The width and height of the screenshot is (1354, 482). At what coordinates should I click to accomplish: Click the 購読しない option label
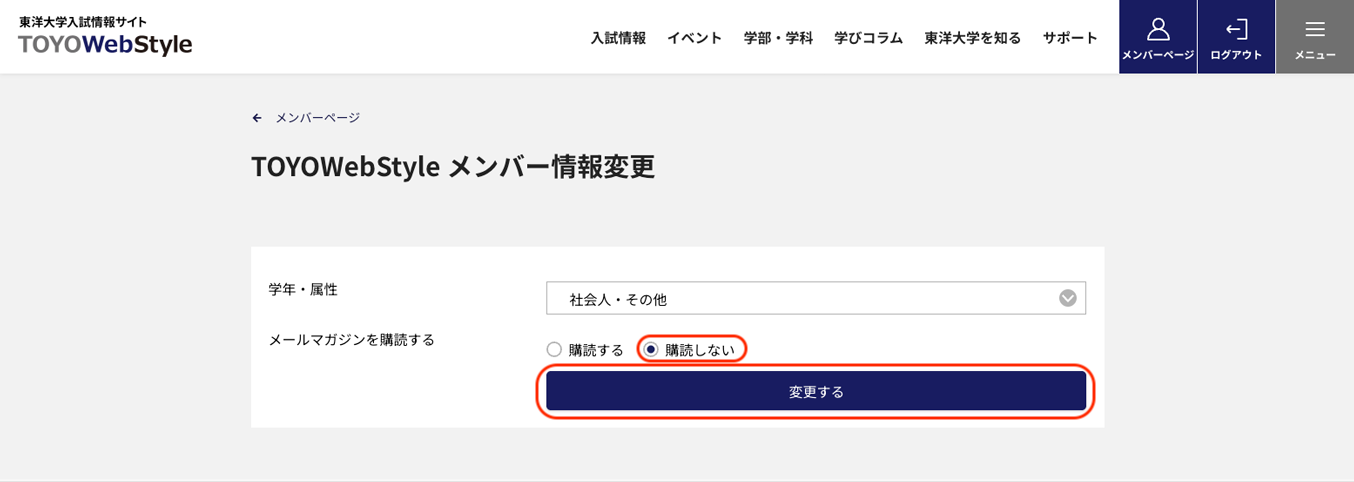pyautogui.click(x=700, y=350)
